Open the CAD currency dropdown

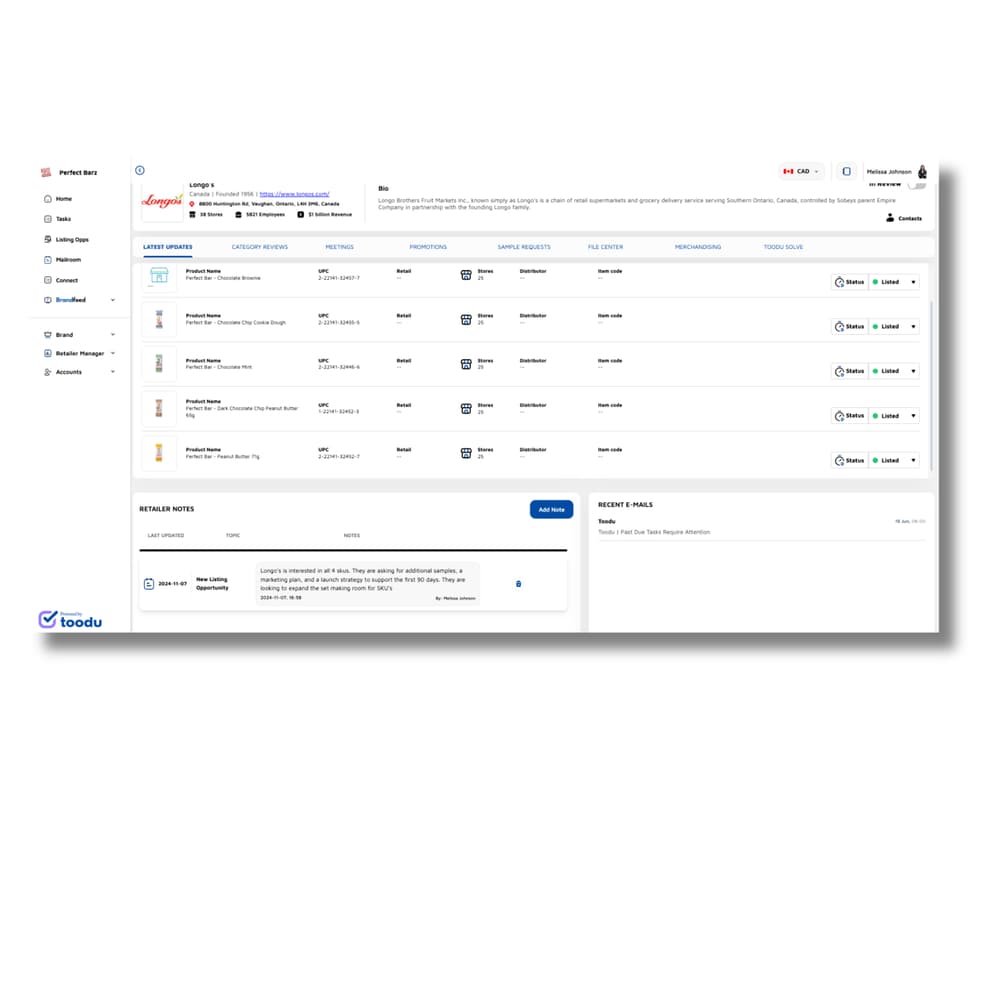tap(802, 172)
